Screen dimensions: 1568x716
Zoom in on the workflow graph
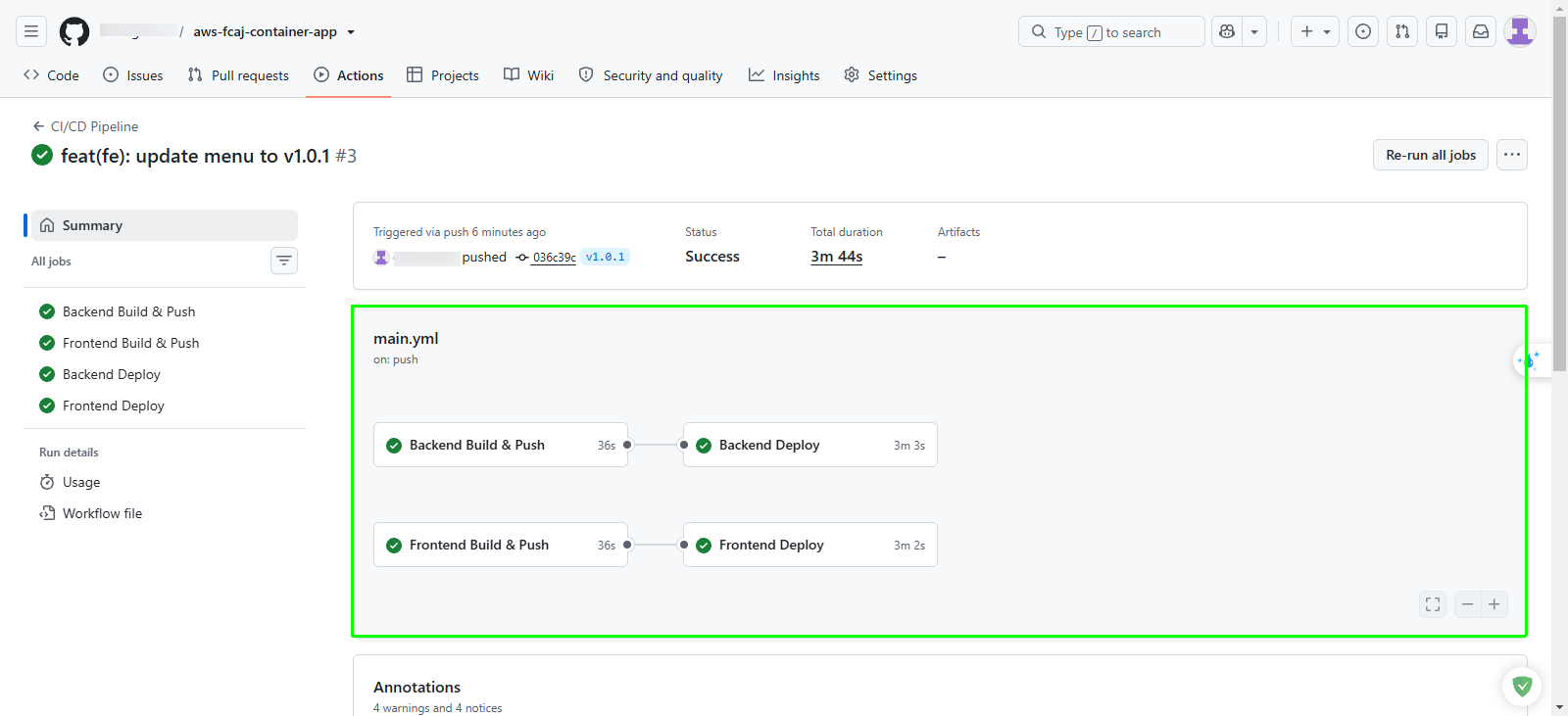(1494, 604)
